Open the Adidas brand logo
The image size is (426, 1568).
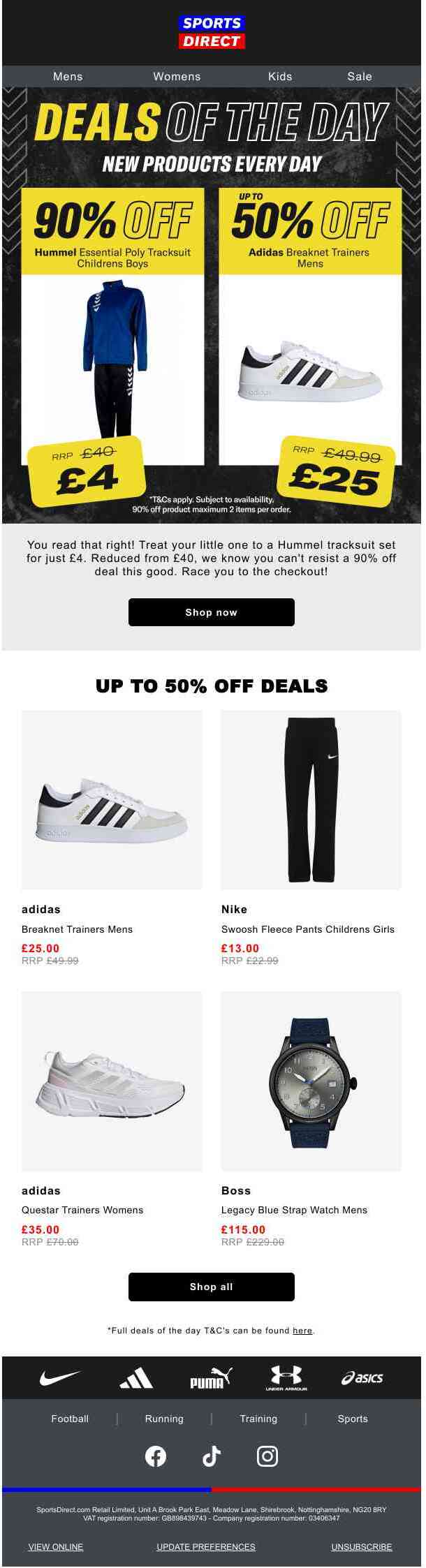tap(136, 1378)
